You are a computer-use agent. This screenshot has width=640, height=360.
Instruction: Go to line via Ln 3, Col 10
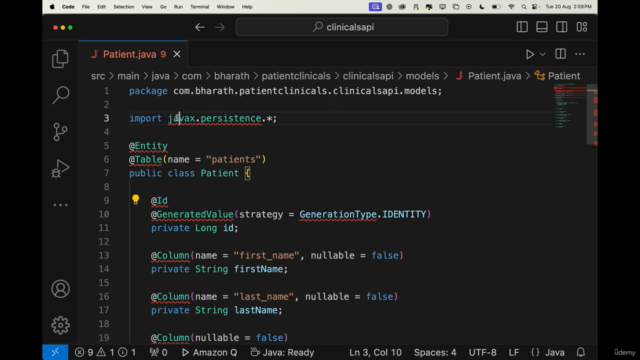coord(375,352)
